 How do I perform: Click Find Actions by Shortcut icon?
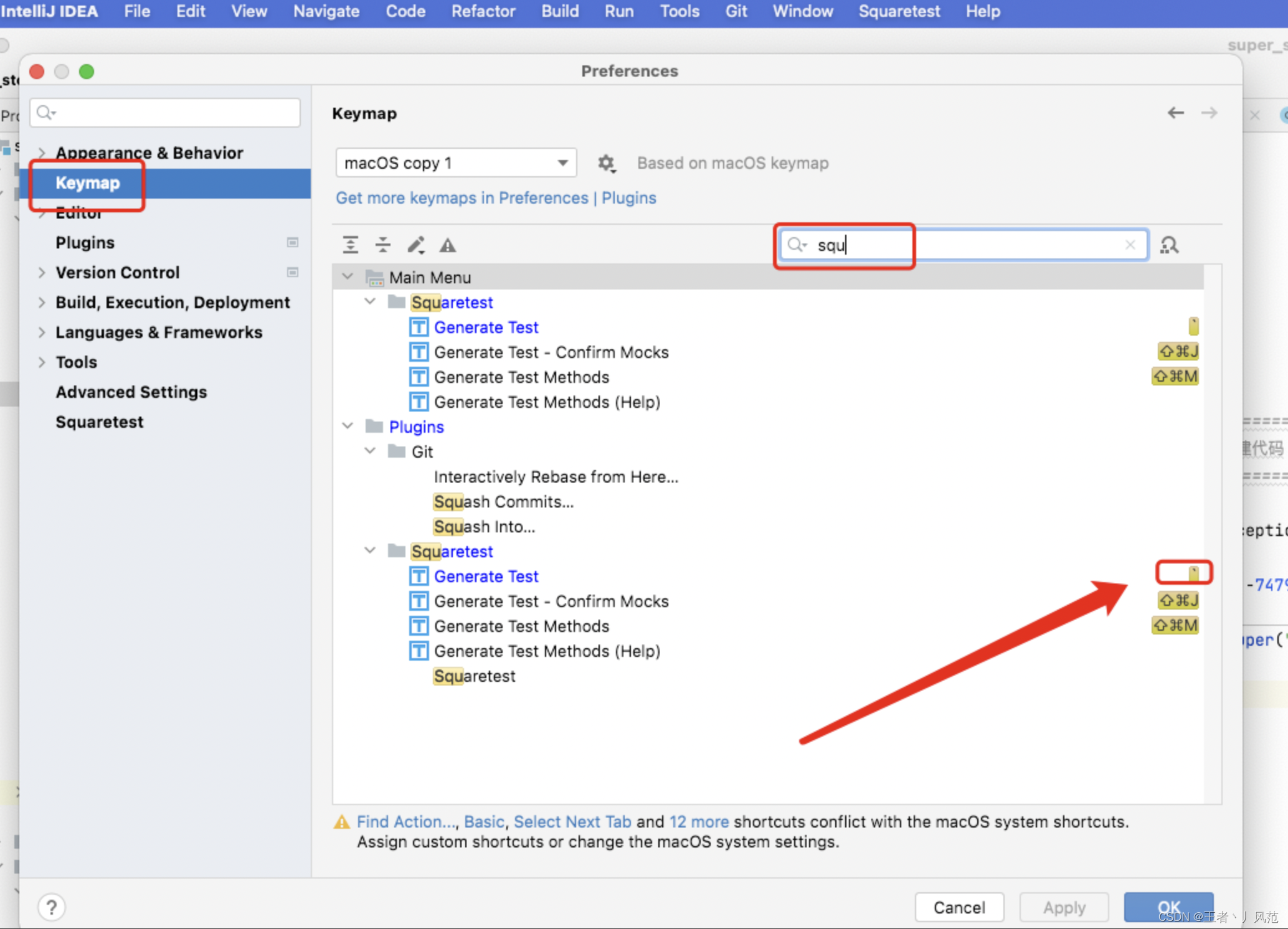[1168, 245]
